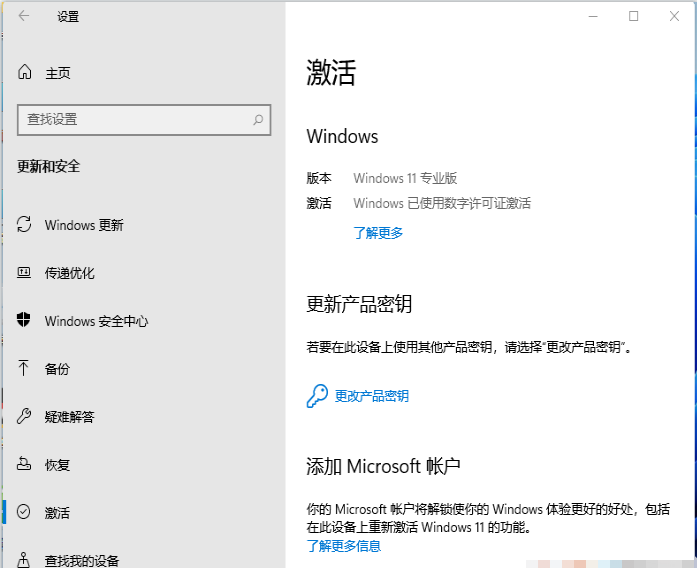697x568 pixels.
Task: Click the 恢复 recovery icon
Action: tap(25, 465)
